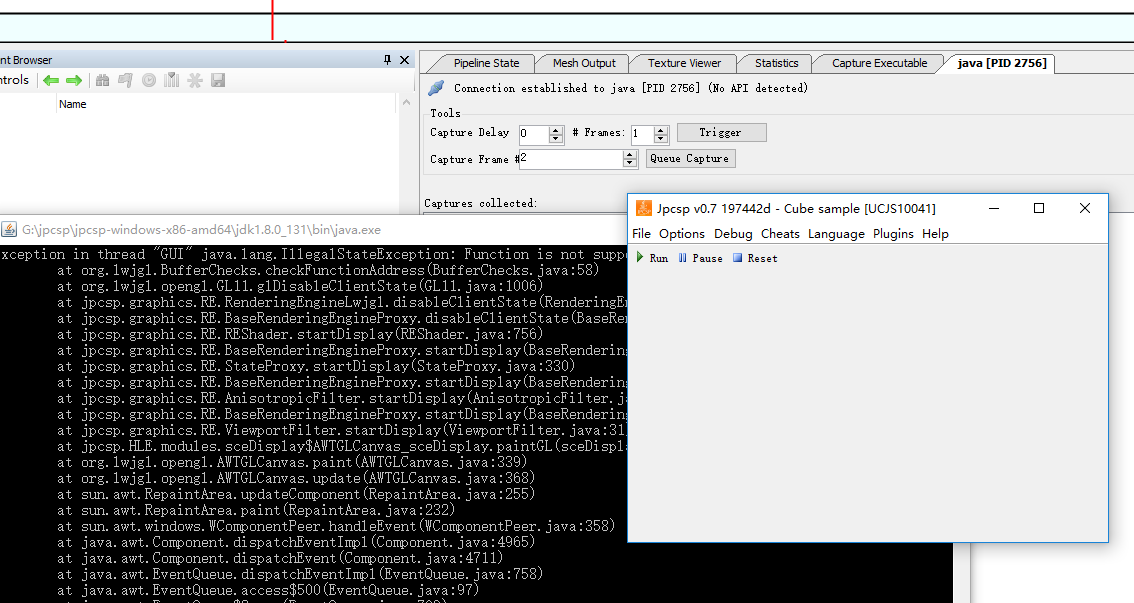Viewport: 1134px width, 603px height.
Task: Click the floppy disk export icon
Action: click(218, 80)
